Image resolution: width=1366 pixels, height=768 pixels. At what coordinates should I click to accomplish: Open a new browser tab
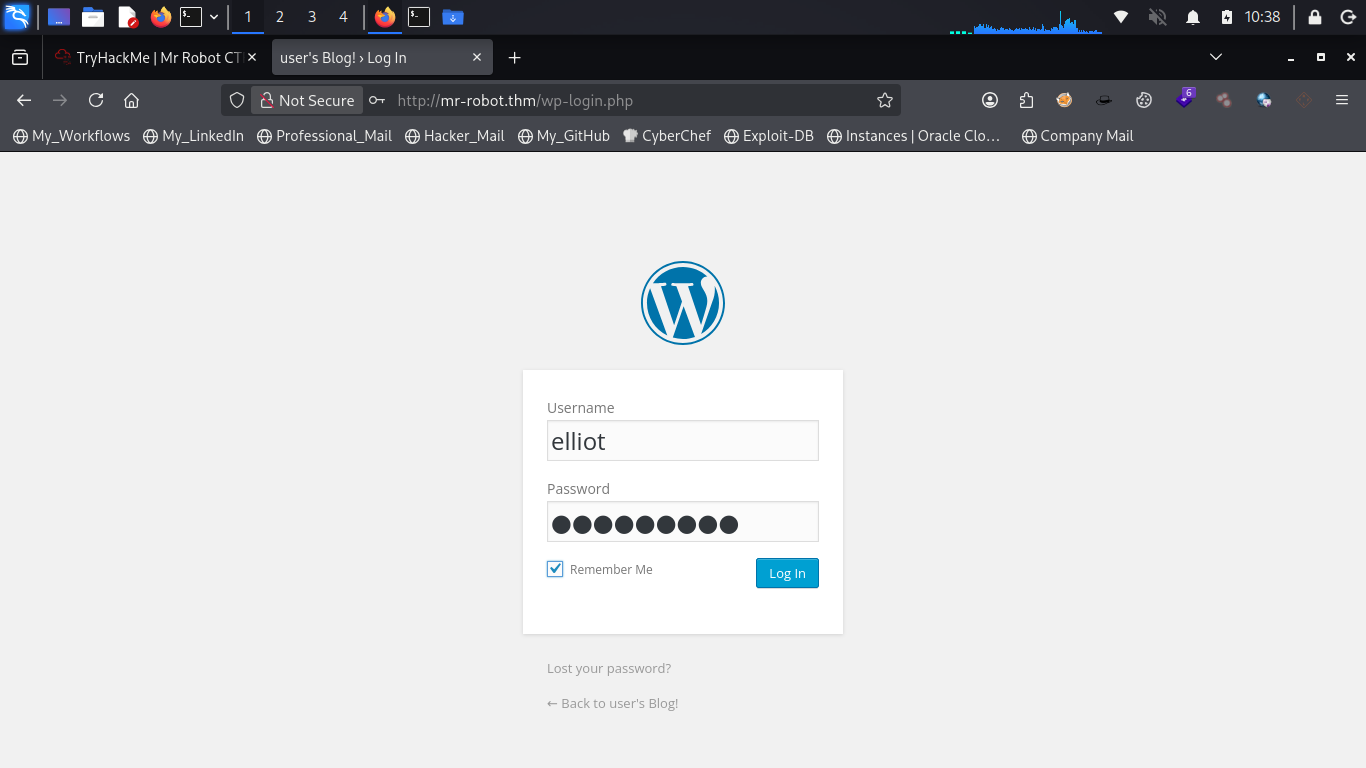tap(515, 58)
